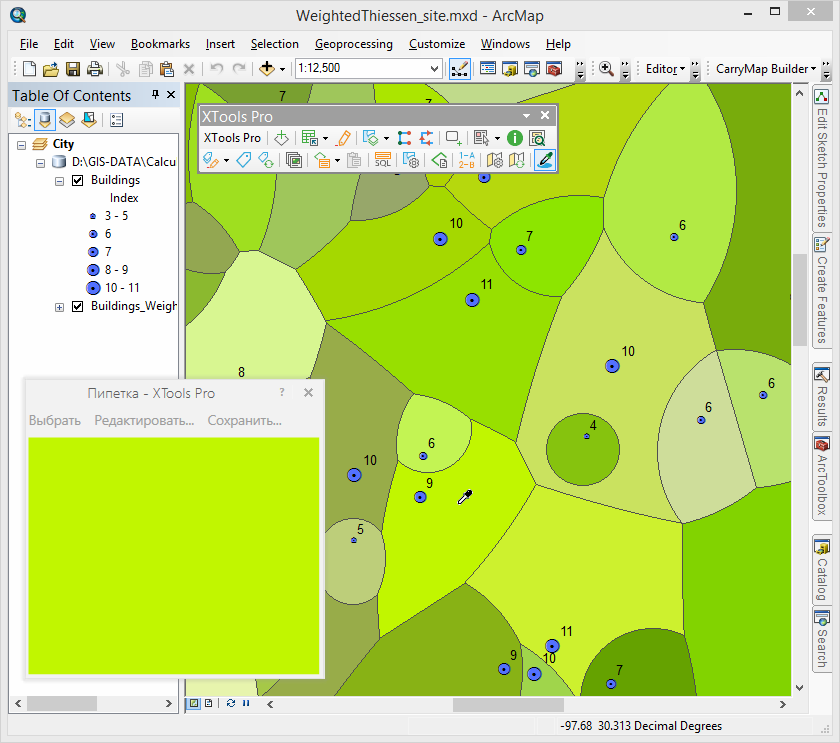Toggle visibility of Buildings layer
840x743 pixels.
[78, 181]
